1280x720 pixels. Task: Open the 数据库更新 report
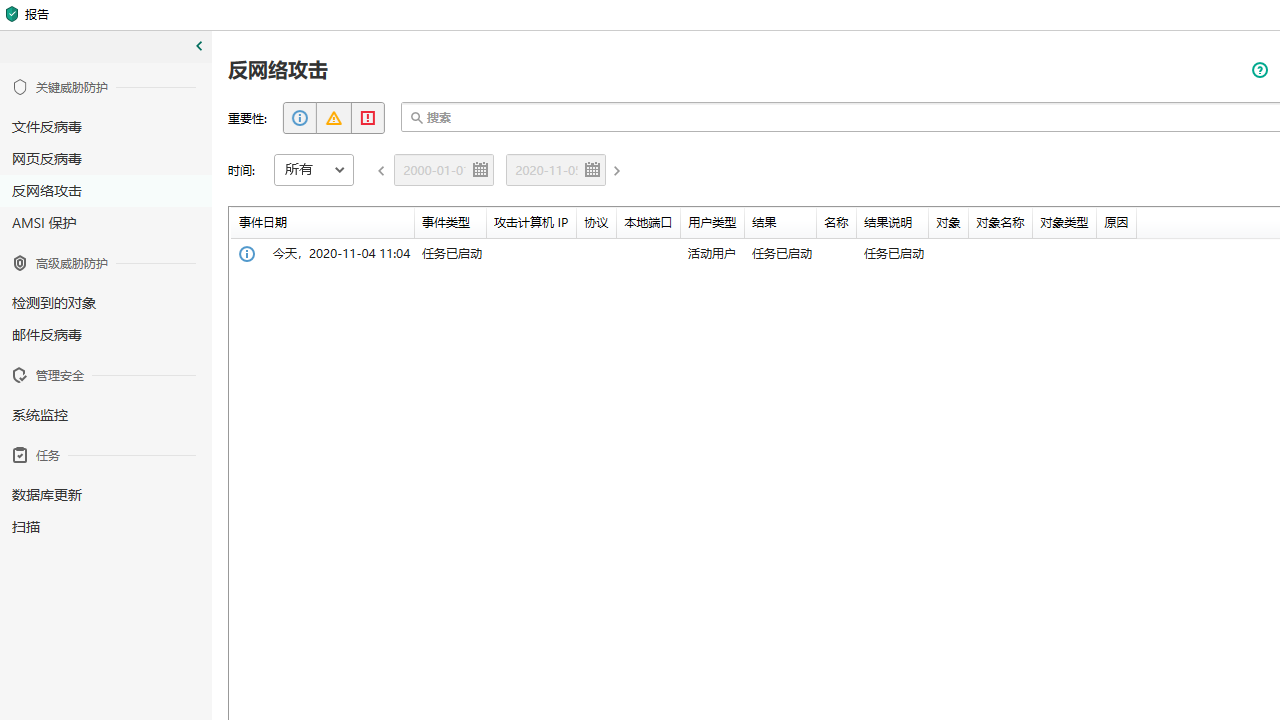[47, 494]
